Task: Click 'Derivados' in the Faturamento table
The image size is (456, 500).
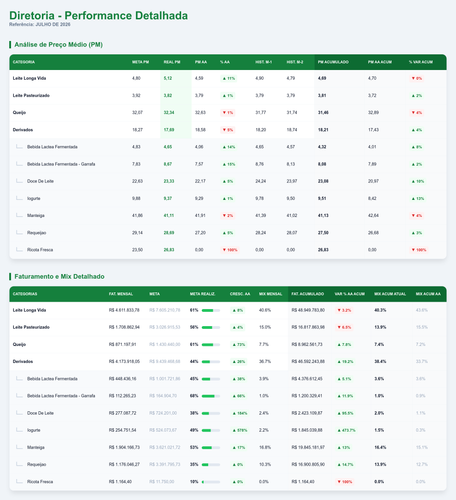Action: tap(23, 362)
